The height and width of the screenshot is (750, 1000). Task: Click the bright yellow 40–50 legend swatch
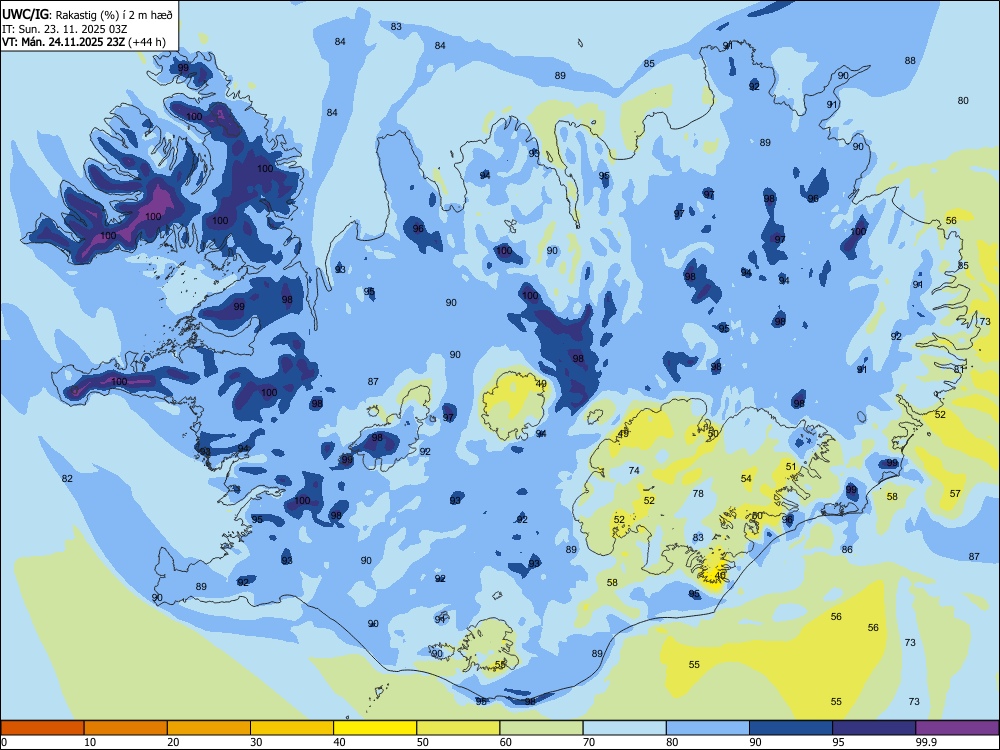pos(375,728)
